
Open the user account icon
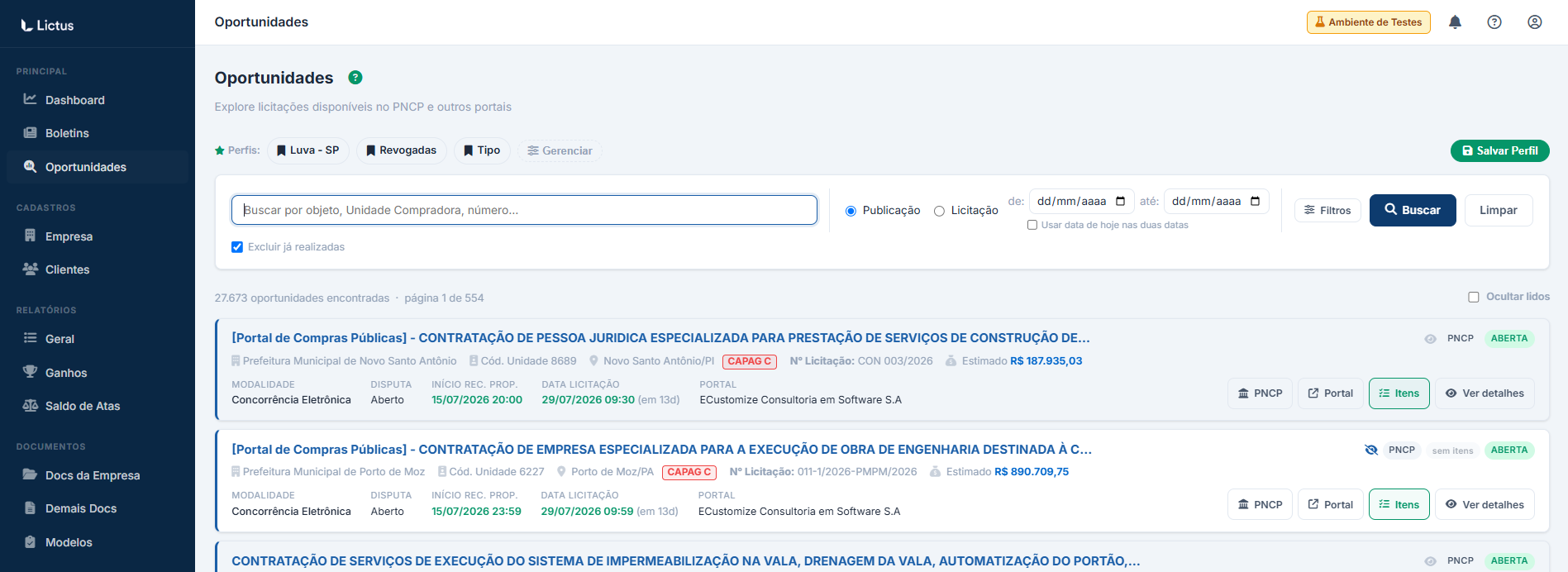1534,22
